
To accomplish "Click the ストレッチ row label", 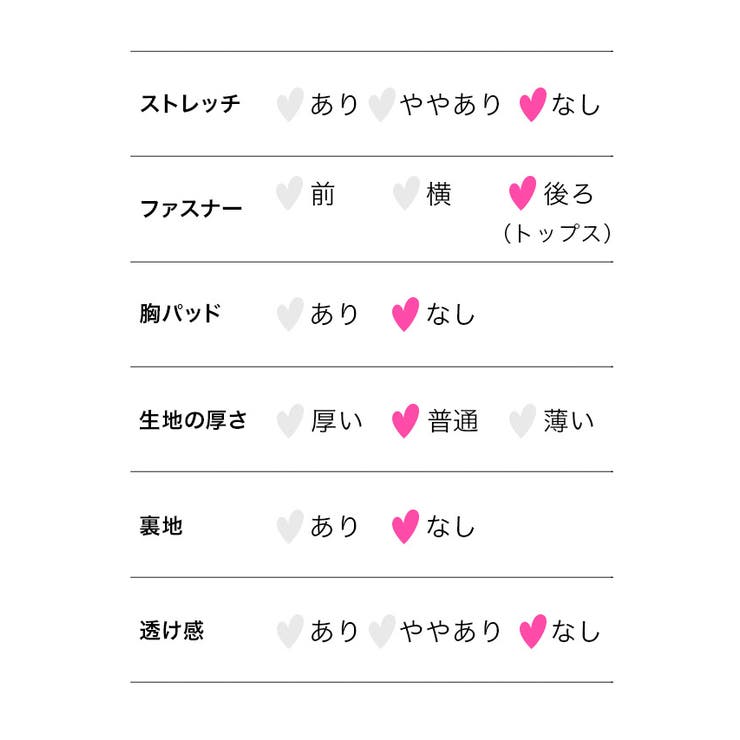I will (190, 104).
